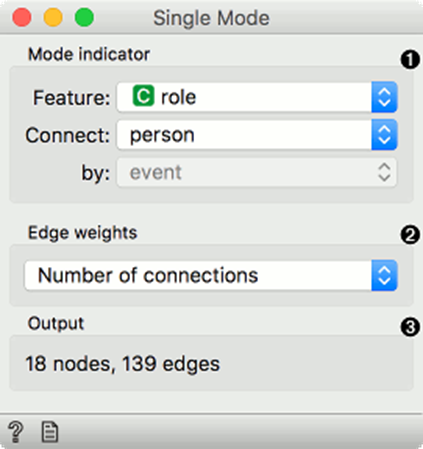Click the Single Mode window title
The width and height of the screenshot is (423, 449).
point(211,18)
